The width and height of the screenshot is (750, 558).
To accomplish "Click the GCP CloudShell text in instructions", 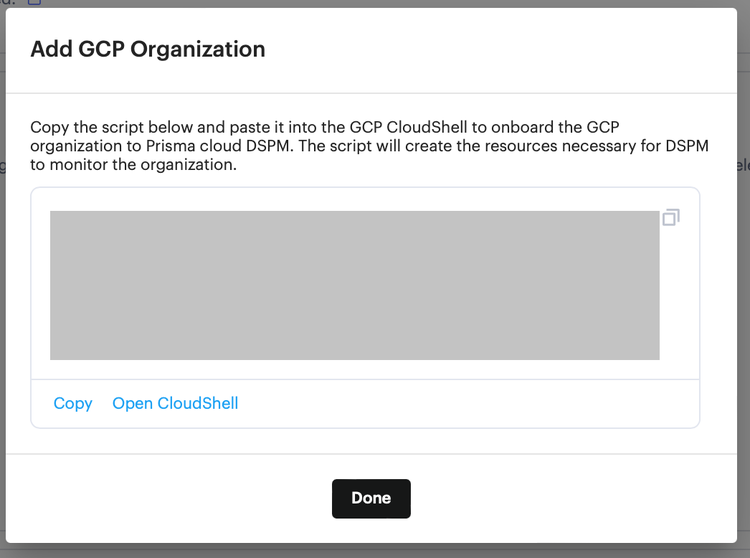I will pos(408,127).
